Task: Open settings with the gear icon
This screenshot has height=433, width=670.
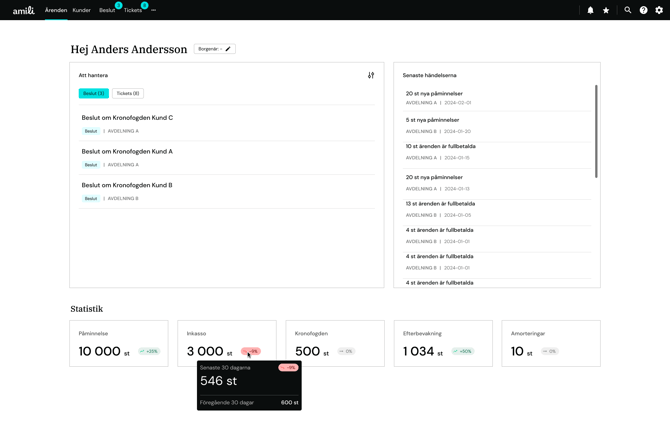Action: coord(659,10)
